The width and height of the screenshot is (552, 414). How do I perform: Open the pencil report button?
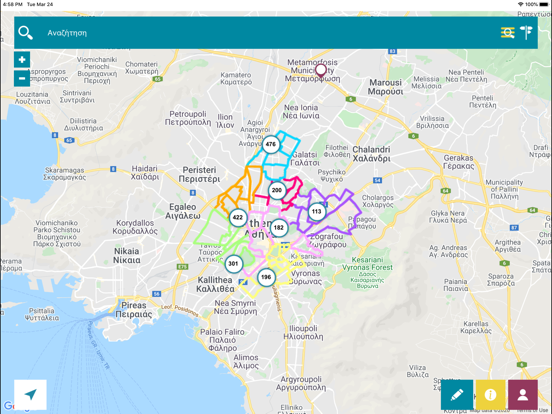click(x=457, y=395)
